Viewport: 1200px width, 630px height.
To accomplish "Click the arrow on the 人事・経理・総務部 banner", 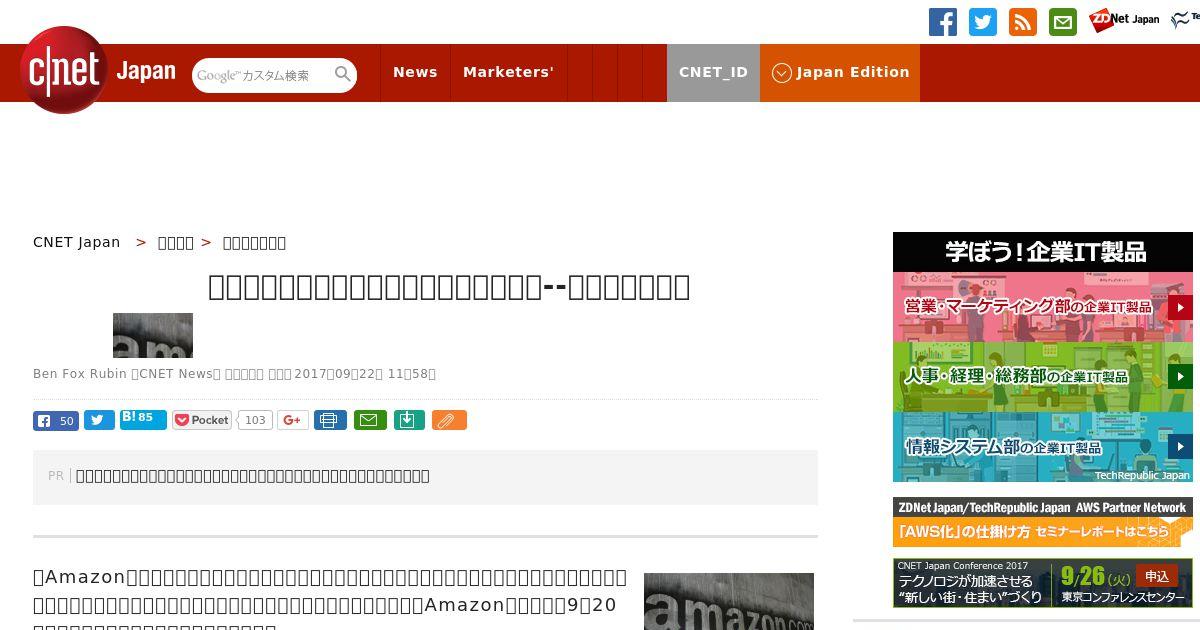I will [1180, 377].
